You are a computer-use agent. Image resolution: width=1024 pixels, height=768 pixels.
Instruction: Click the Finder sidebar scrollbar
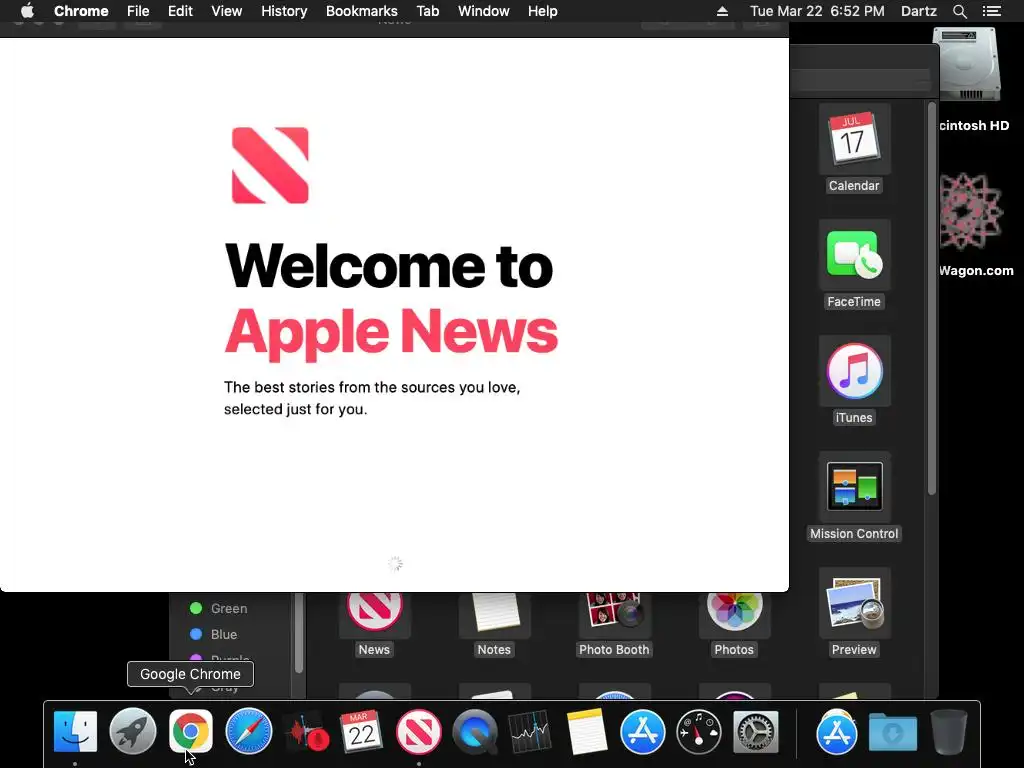(298, 632)
